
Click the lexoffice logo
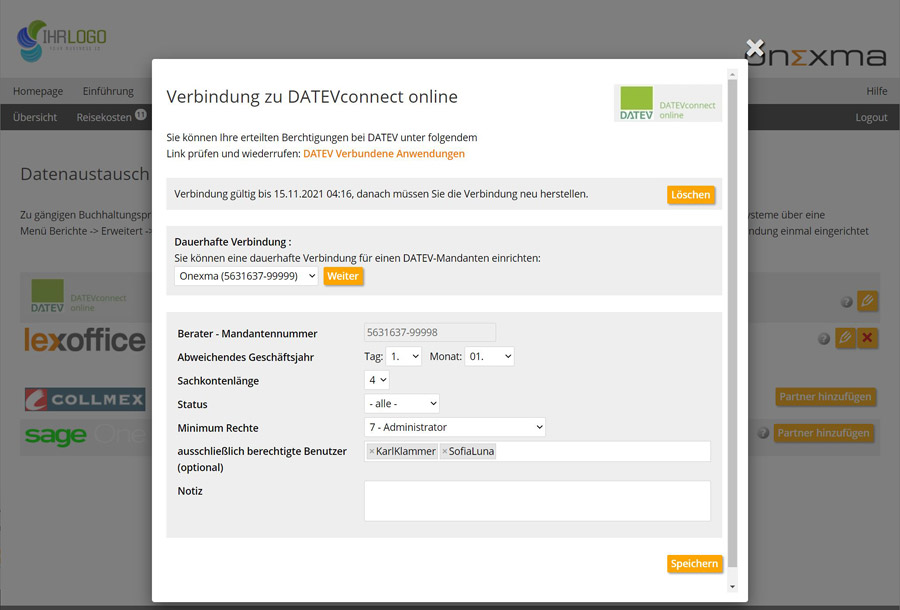[x=84, y=340]
